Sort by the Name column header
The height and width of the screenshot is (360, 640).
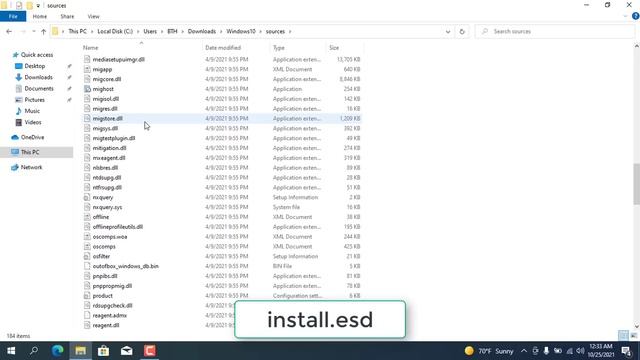pyautogui.click(x=91, y=48)
